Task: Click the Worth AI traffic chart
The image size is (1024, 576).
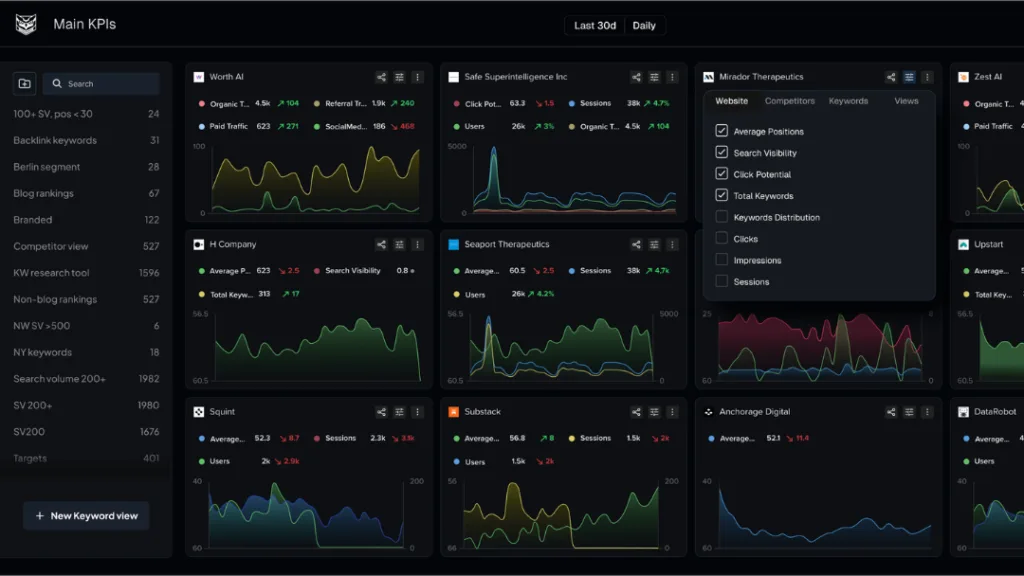Action: tap(315, 180)
